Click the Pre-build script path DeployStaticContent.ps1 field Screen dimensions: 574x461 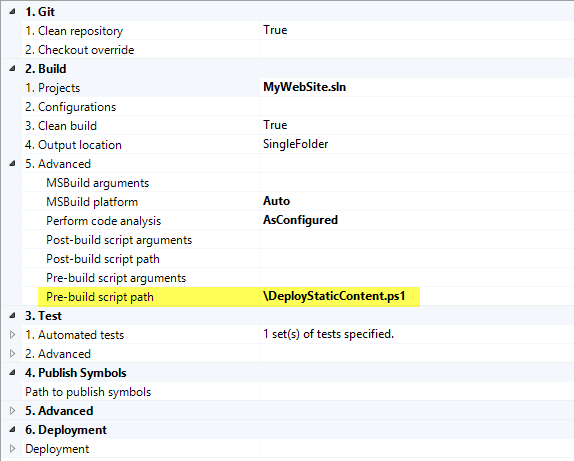pyautogui.click(x=417, y=296)
